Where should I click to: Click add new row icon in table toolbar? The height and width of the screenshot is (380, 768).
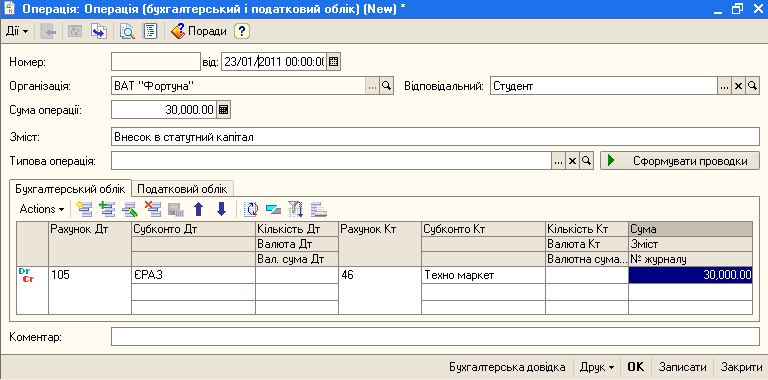[85, 209]
